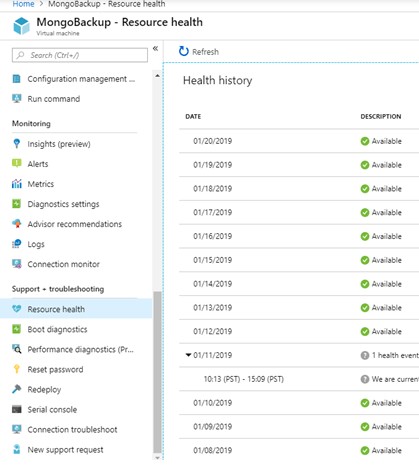Screen dimensions: 419x476
Task: Click the Logs icon
Action: (16, 244)
